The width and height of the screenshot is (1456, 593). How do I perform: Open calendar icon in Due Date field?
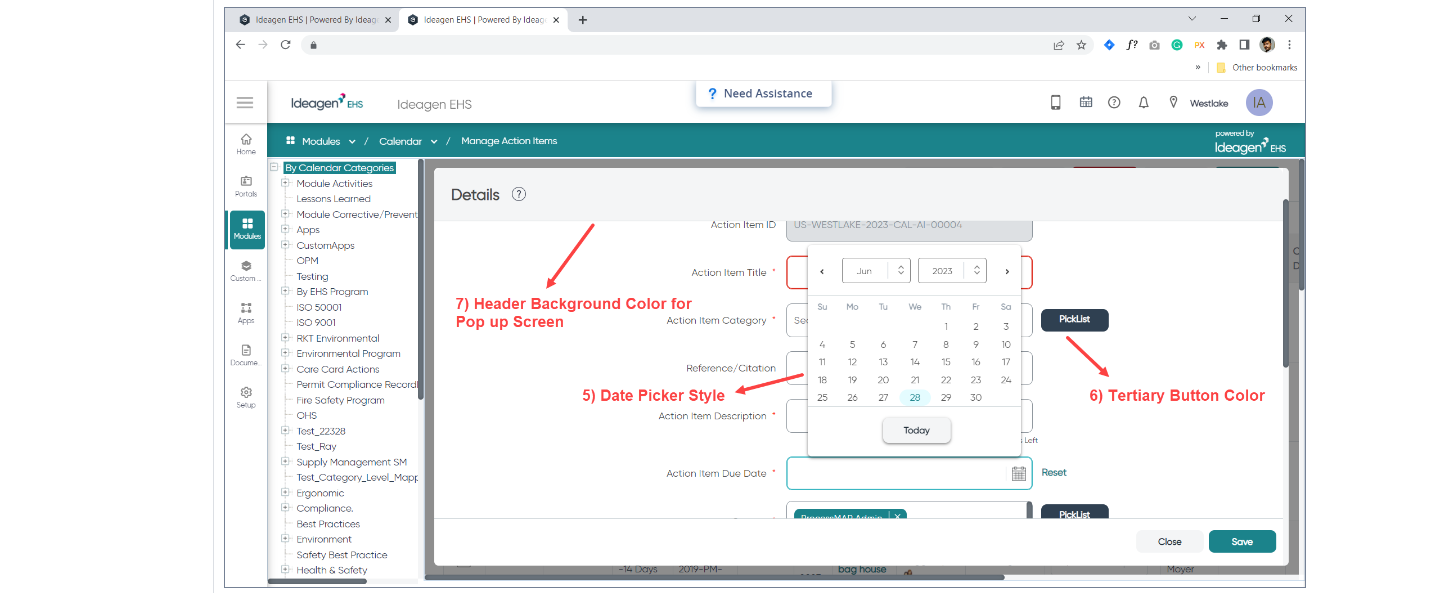(x=1019, y=474)
